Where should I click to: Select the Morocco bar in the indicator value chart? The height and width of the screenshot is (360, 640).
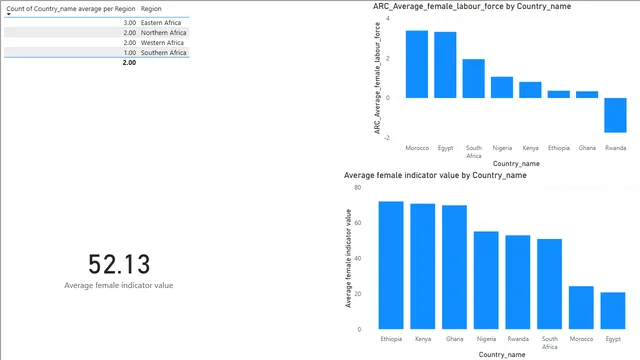pyautogui.click(x=581, y=308)
